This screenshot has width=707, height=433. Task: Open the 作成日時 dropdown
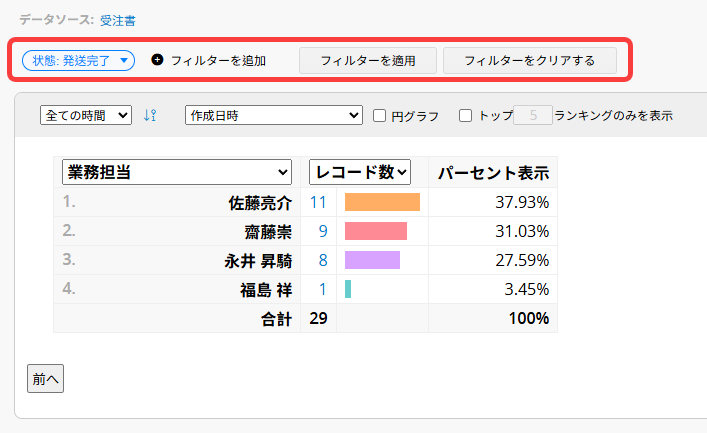click(x=274, y=115)
